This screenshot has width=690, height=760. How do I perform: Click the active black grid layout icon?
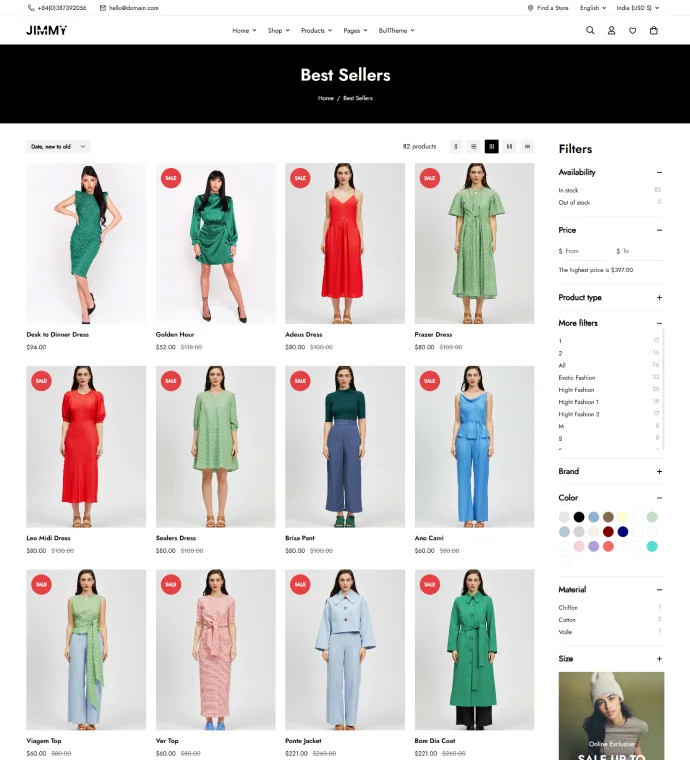point(491,146)
